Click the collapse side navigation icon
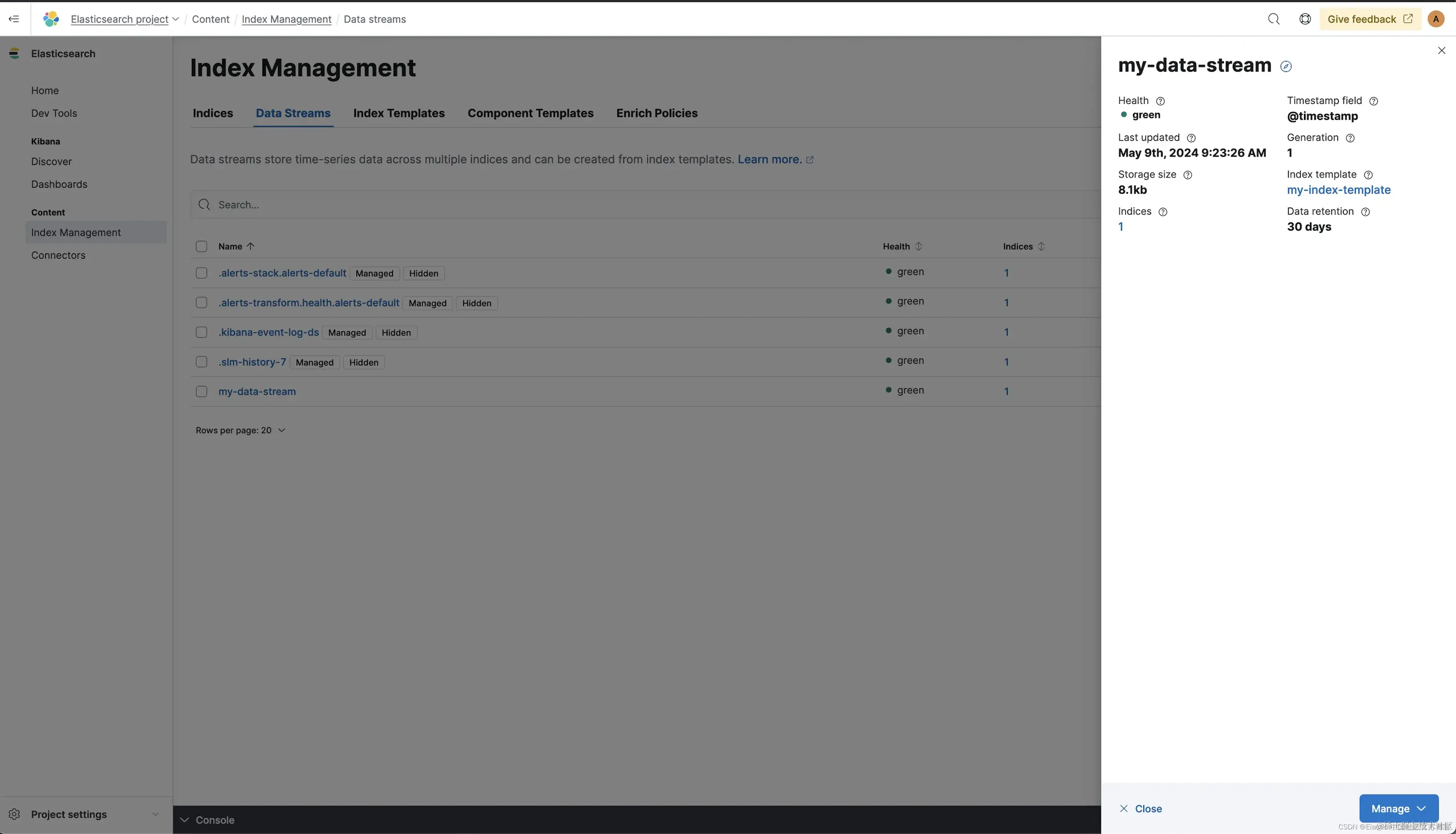 [x=14, y=19]
